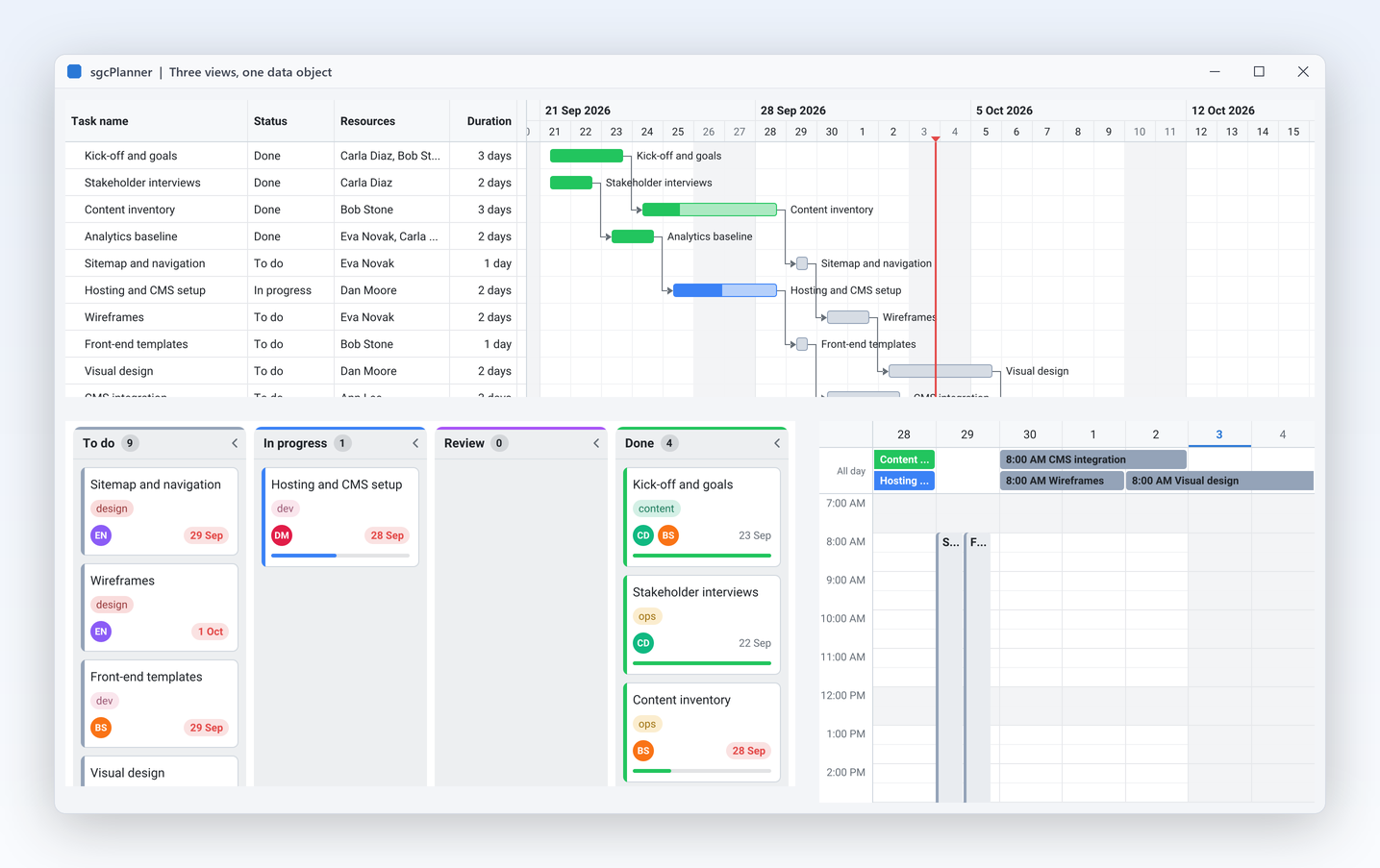
Task: Open the 8:00 AM Wireframes calendar event
Action: (1062, 481)
